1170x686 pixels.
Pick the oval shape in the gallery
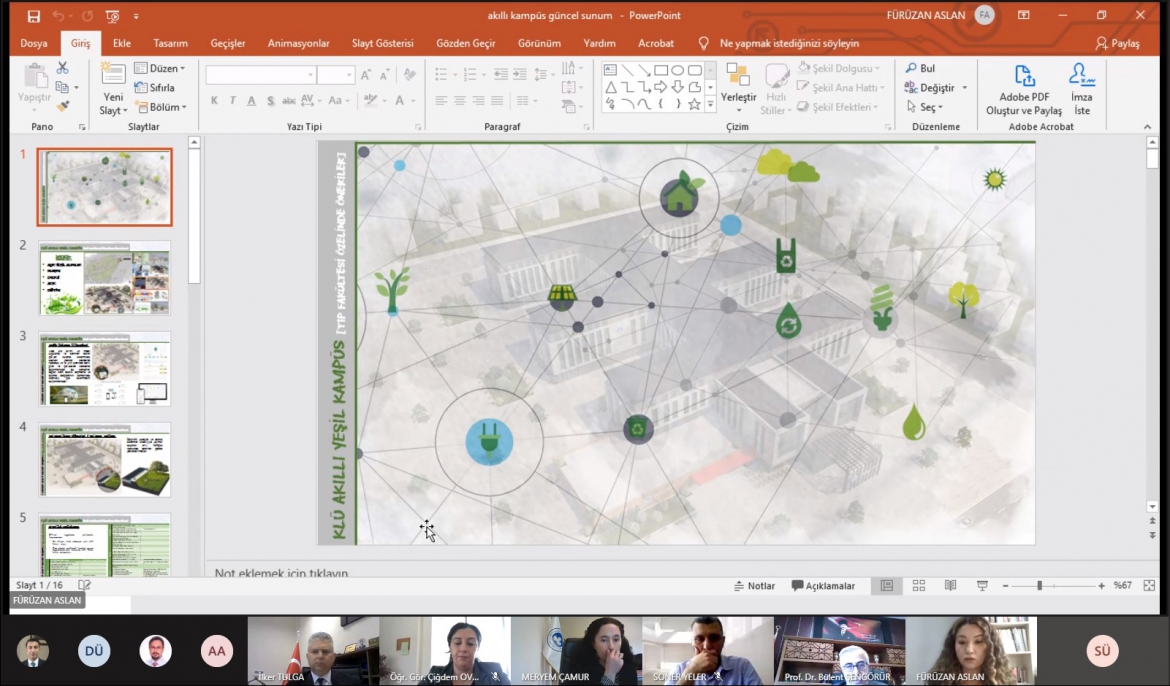coord(678,69)
